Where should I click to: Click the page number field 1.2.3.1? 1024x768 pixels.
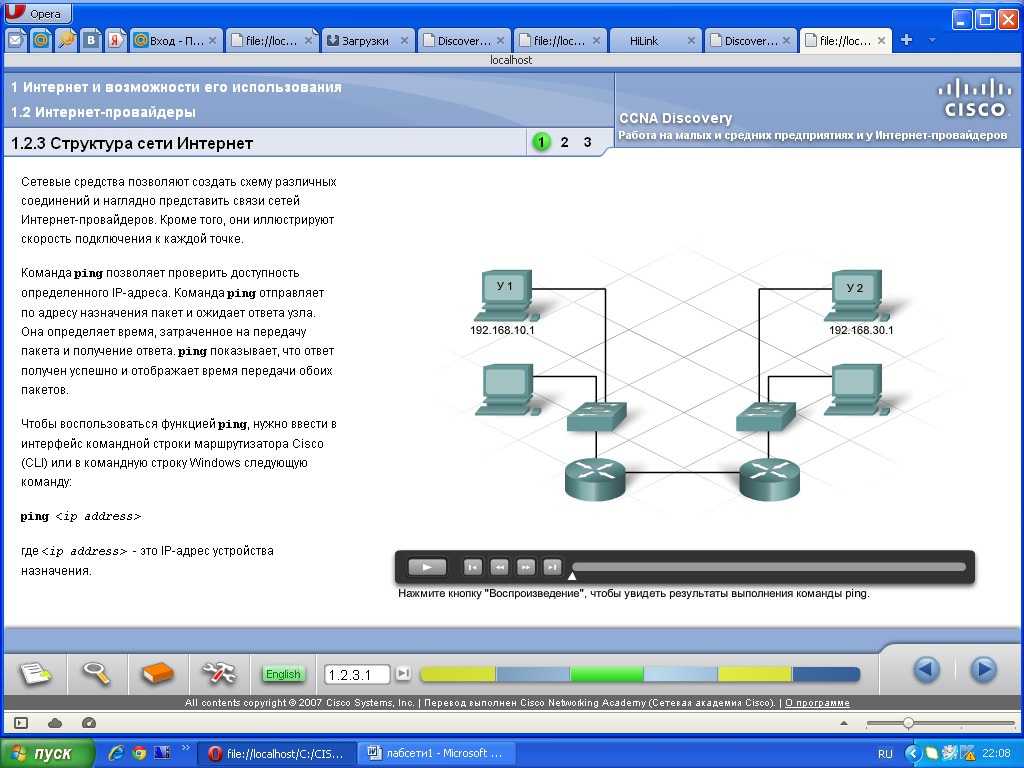click(357, 675)
